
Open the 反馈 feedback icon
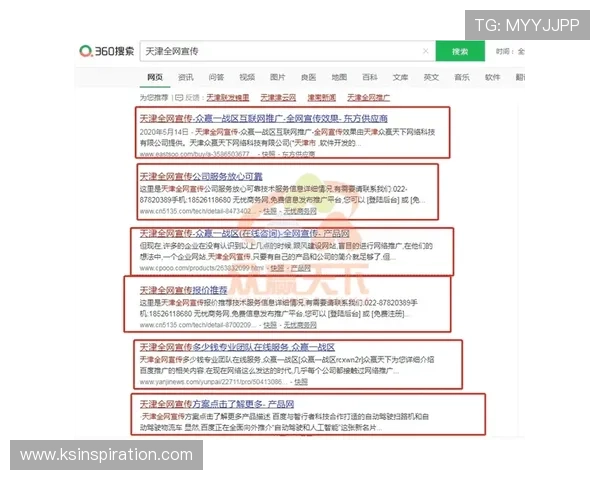coord(179,98)
